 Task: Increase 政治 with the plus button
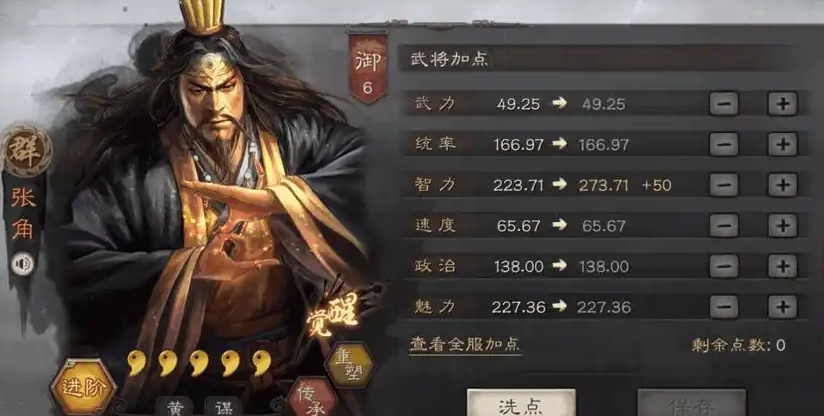[782, 266]
